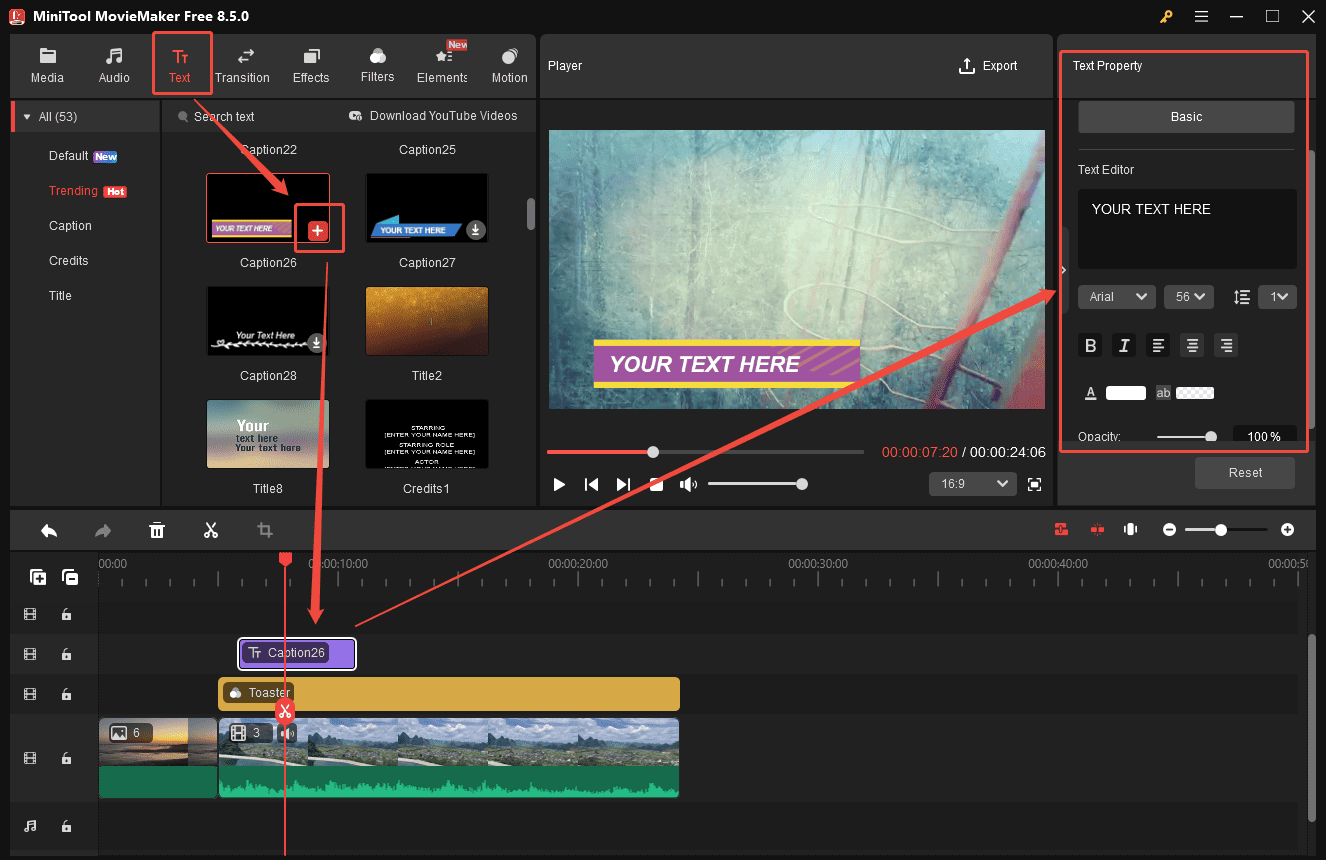Open the Effects library
1326x860 pixels.
point(311,64)
